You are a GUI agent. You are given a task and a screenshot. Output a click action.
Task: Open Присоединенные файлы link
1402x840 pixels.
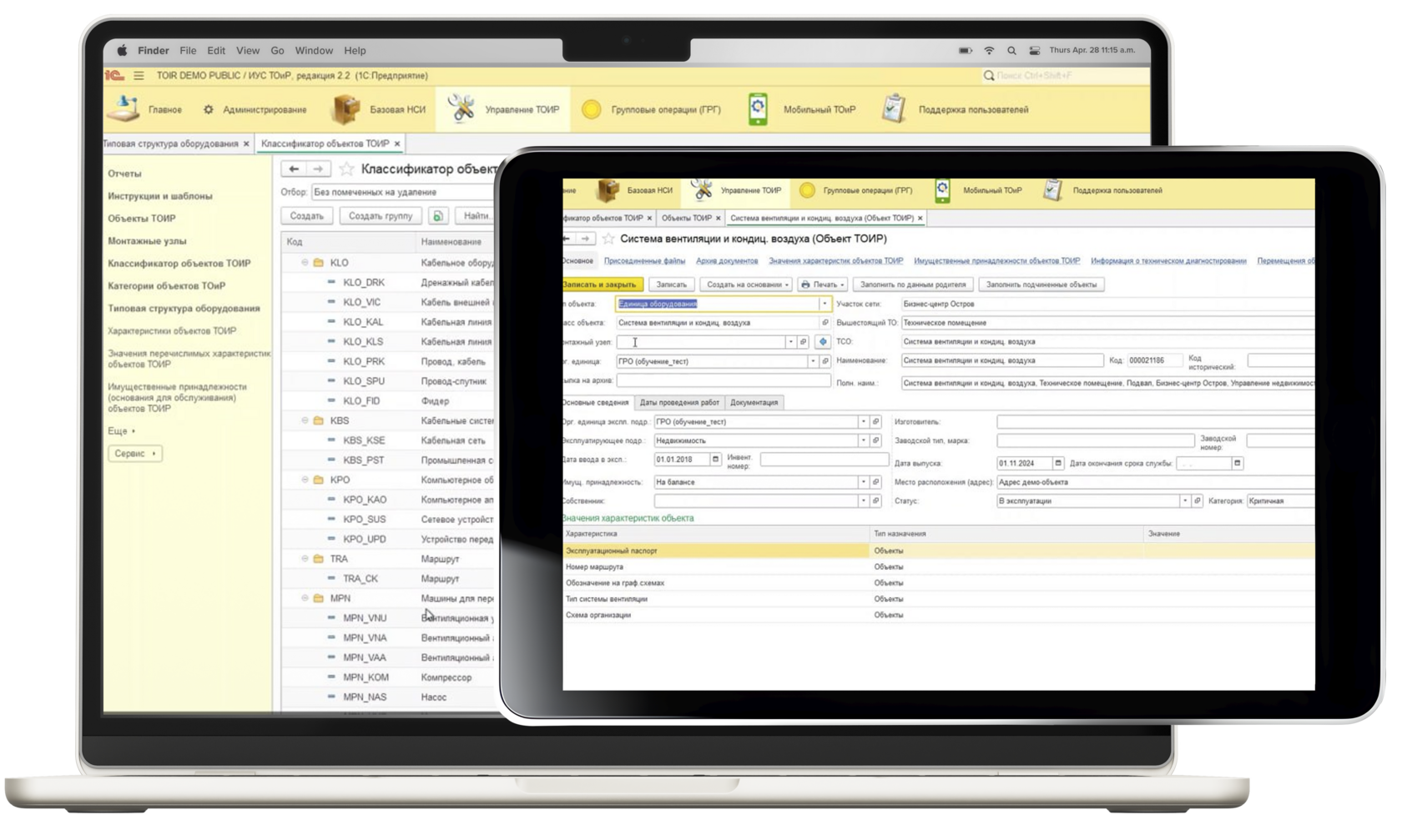point(644,261)
